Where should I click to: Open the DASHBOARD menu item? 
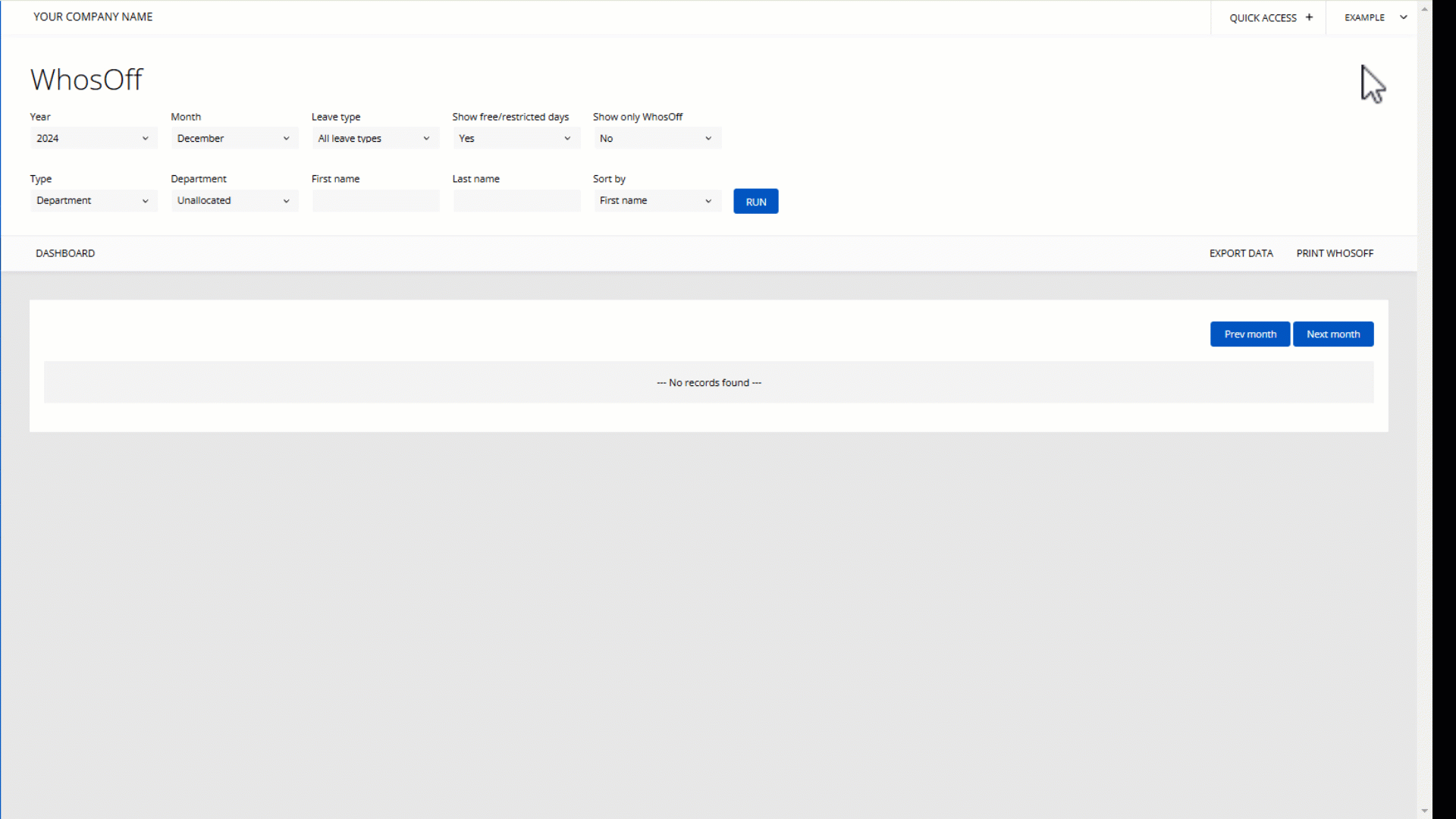pos(65,253)
